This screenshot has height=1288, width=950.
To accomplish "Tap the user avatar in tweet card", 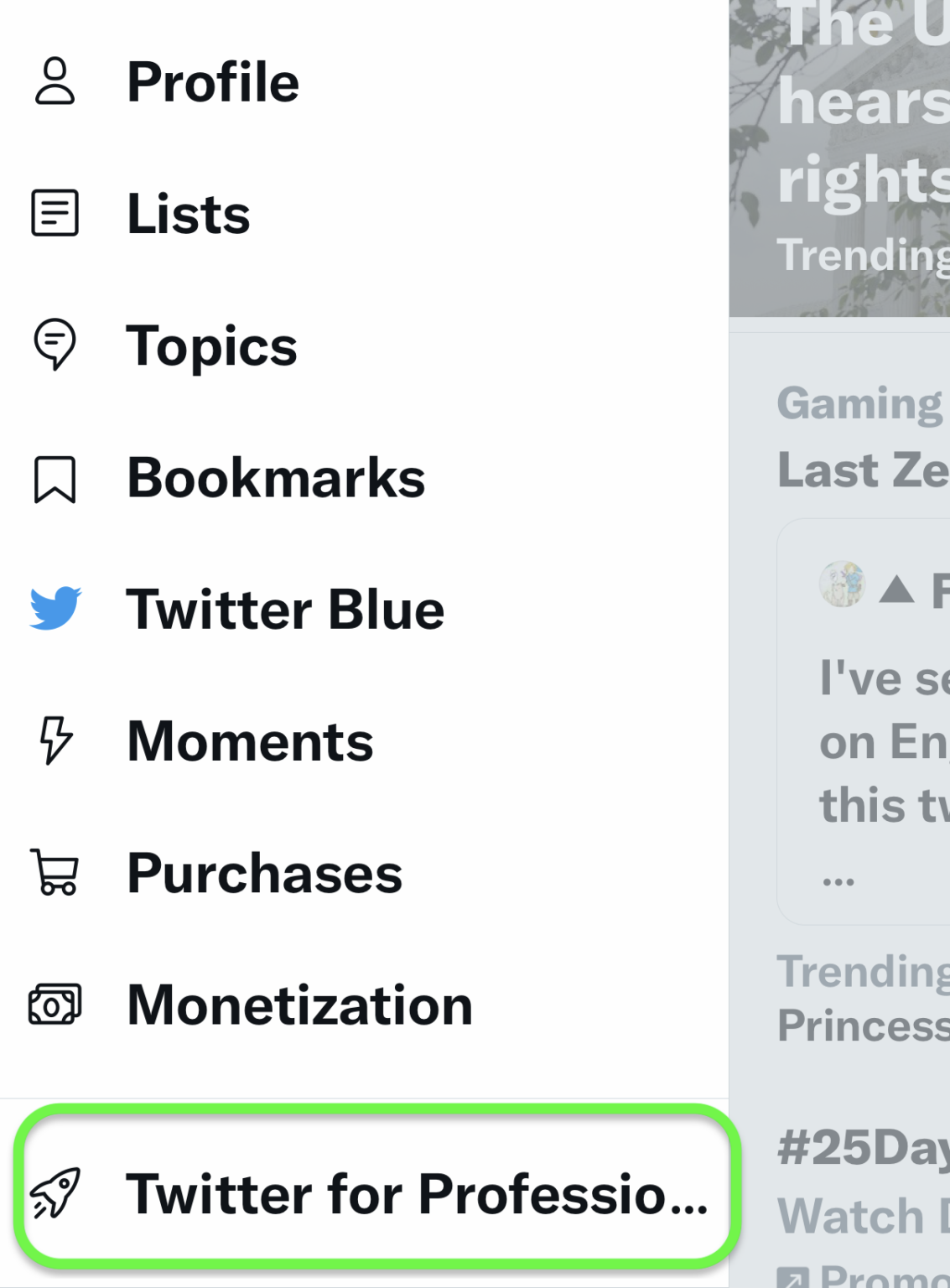I will 842,584.
